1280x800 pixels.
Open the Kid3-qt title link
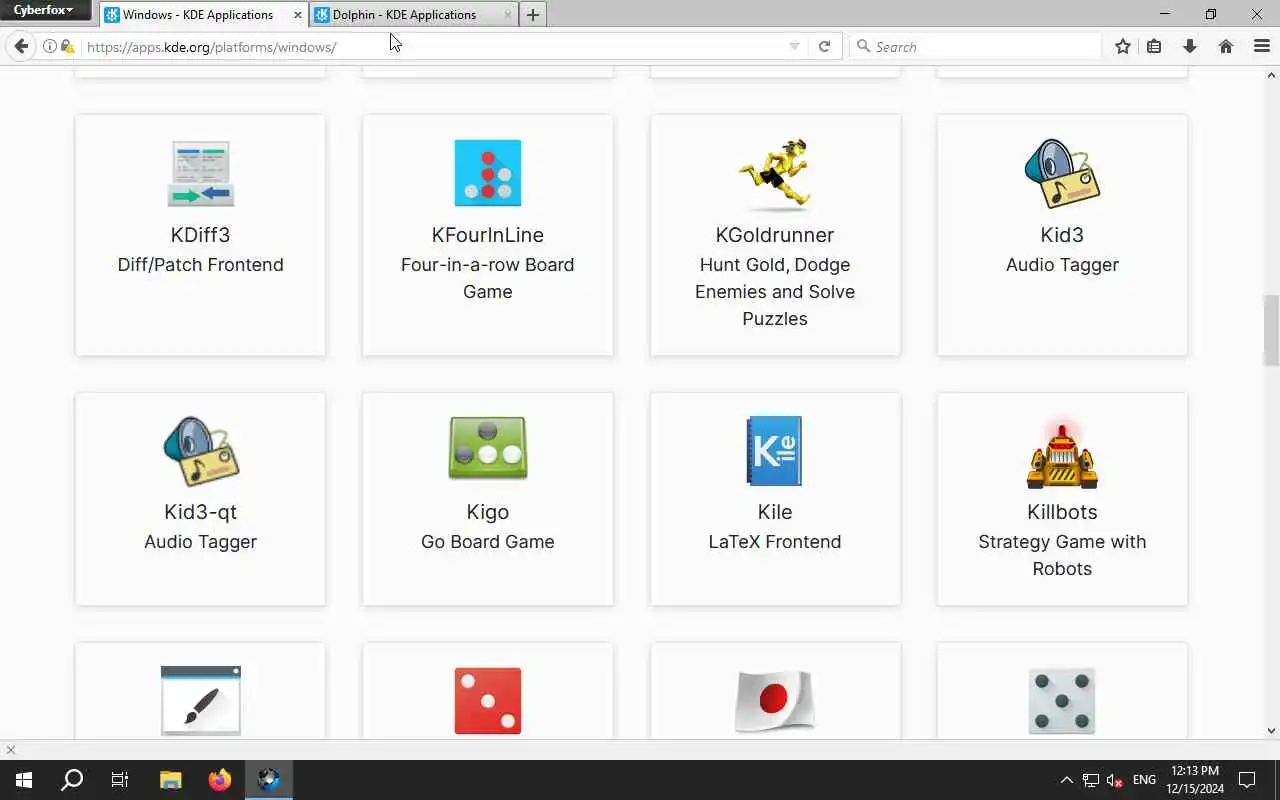click(200, 512)
